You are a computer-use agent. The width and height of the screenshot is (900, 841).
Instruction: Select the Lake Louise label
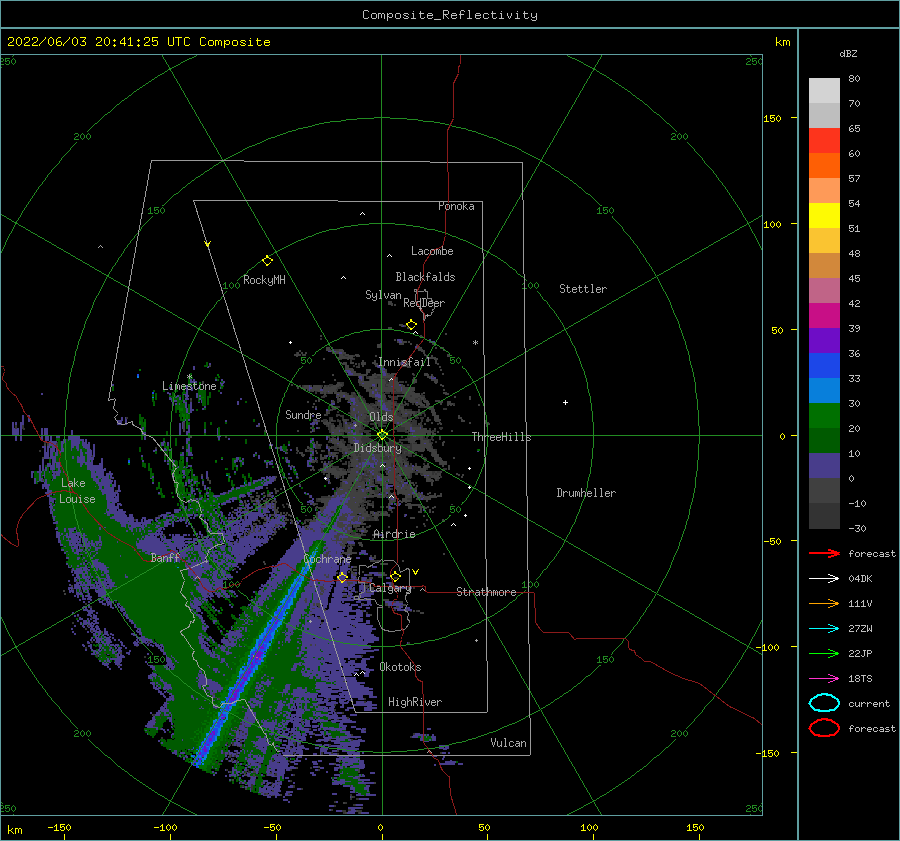[77, 491]
